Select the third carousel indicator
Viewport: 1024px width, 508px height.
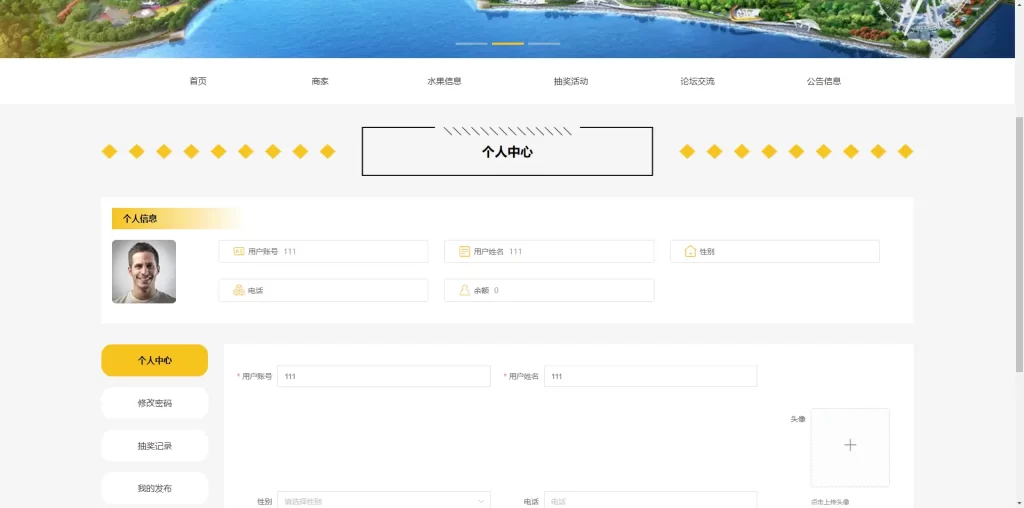click(x=544, y=44)
